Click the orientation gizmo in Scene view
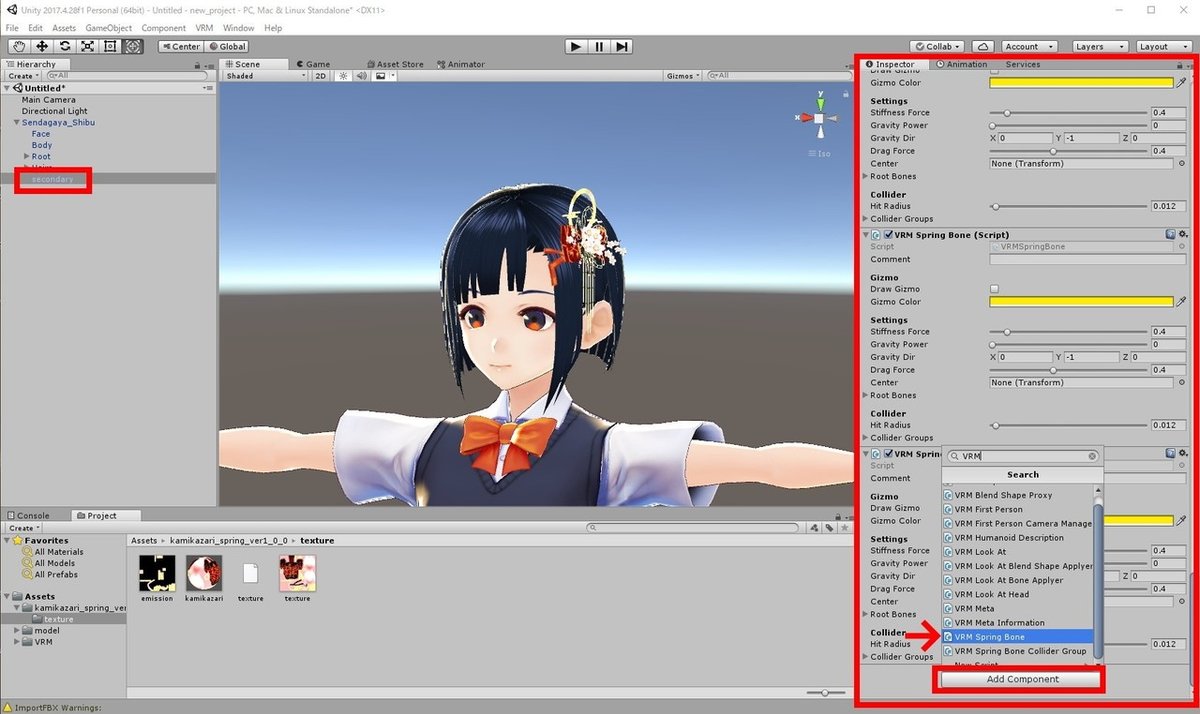Image resolution: width=1200 pixels, height=714 pixels. (x=819, y=118)
